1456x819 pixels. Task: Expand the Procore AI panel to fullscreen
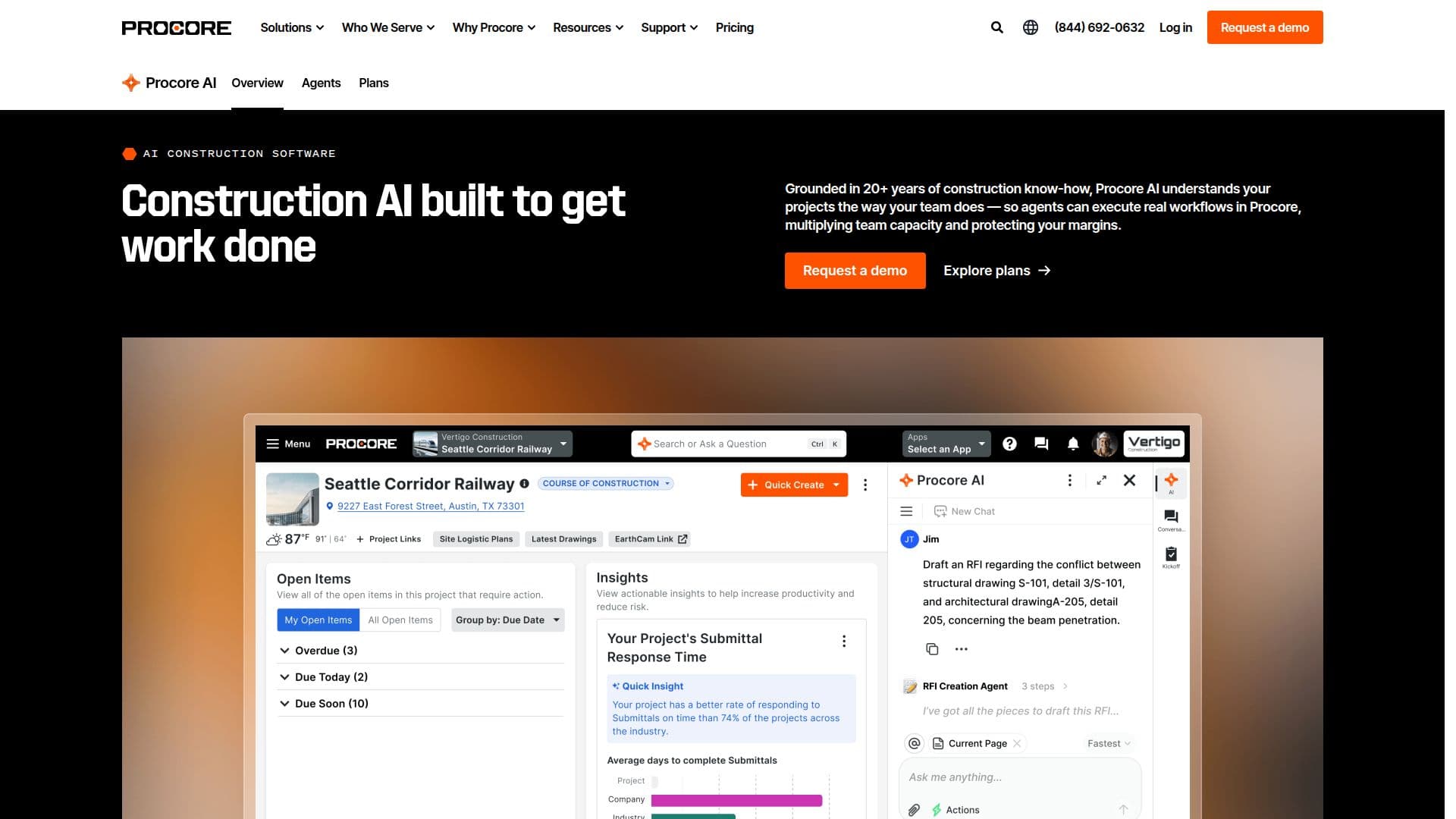click(x=1101, y=480)
